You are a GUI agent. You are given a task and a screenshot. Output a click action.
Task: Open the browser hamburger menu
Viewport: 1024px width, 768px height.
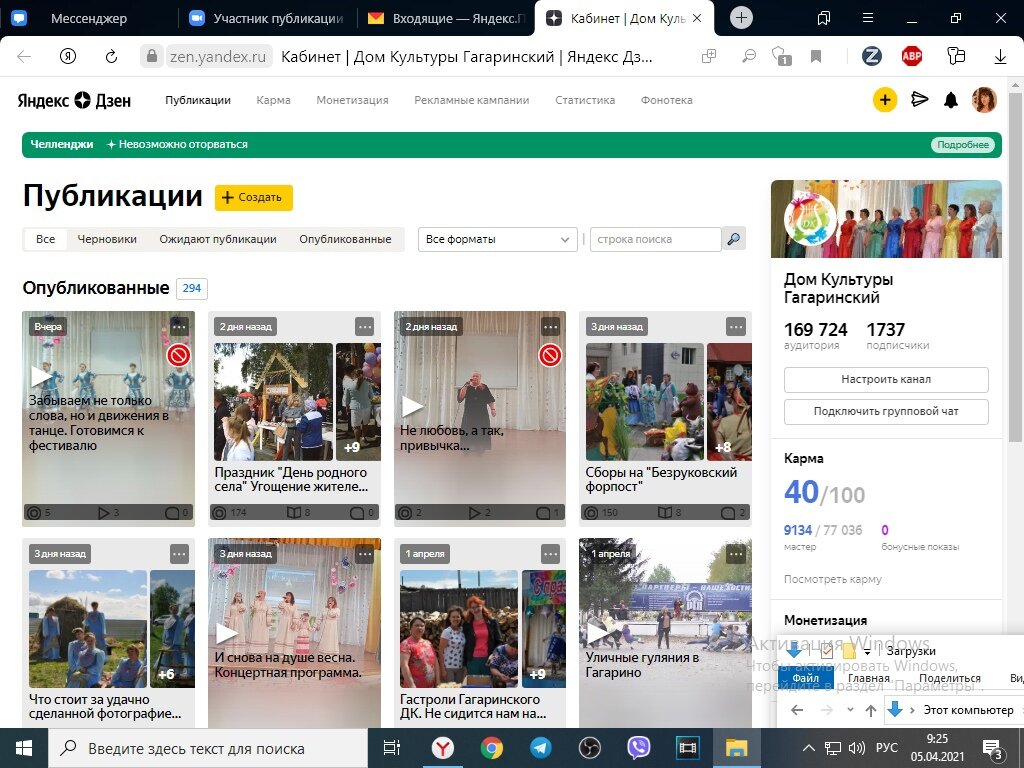868,18
